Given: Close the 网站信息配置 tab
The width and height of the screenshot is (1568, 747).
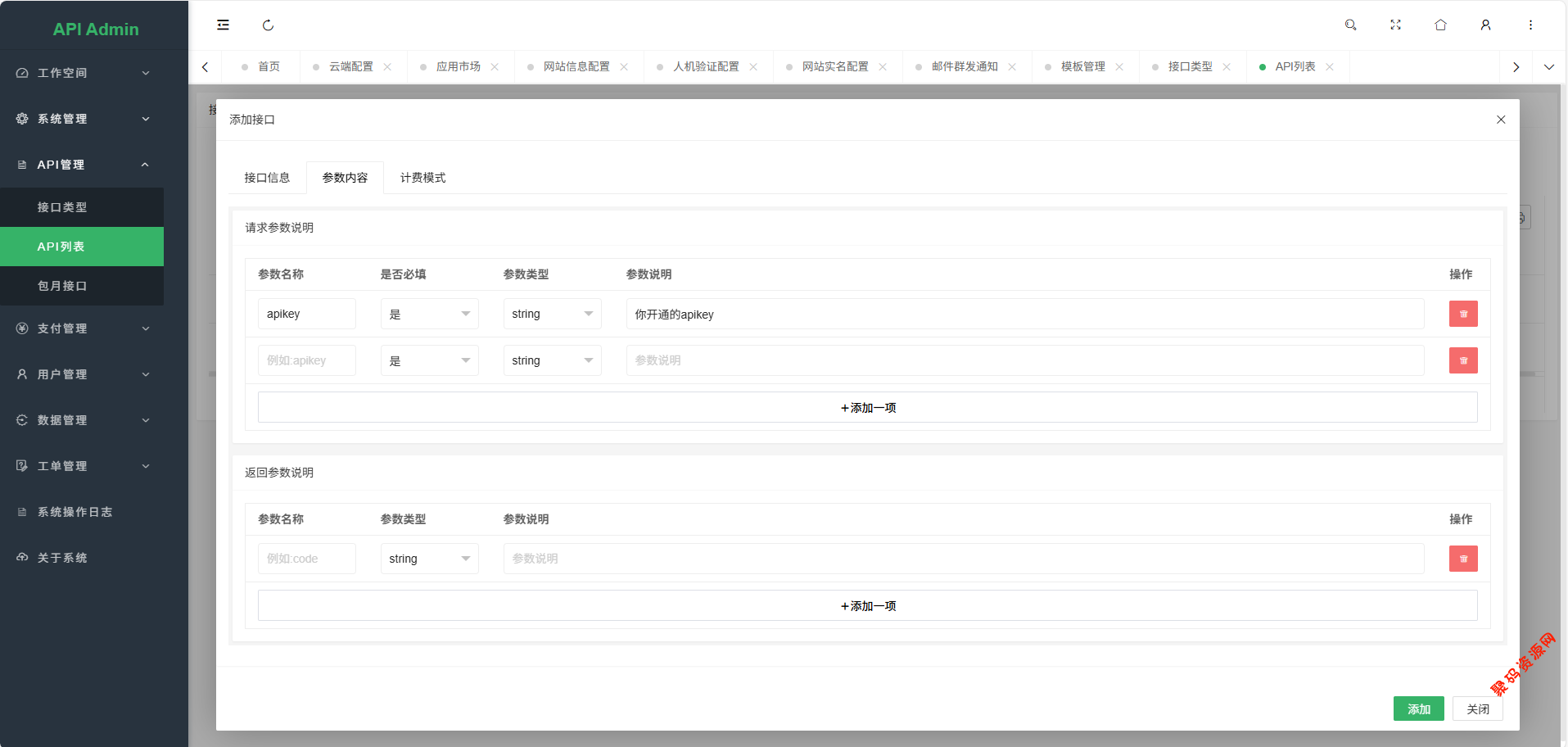Looking at the screenshot, I should click(624, 67).
